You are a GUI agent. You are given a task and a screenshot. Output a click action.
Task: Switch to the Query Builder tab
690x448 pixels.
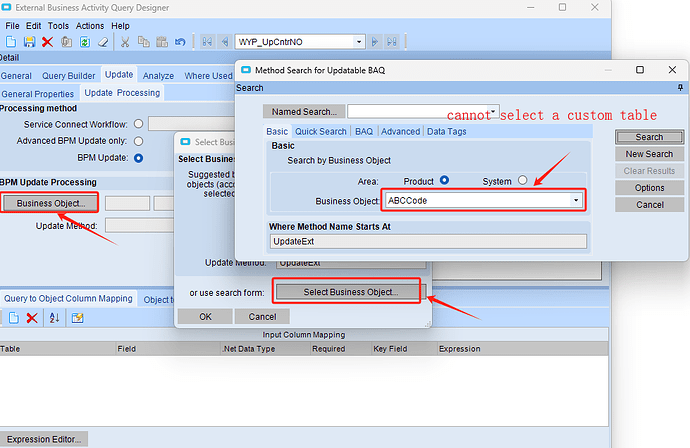69,76
